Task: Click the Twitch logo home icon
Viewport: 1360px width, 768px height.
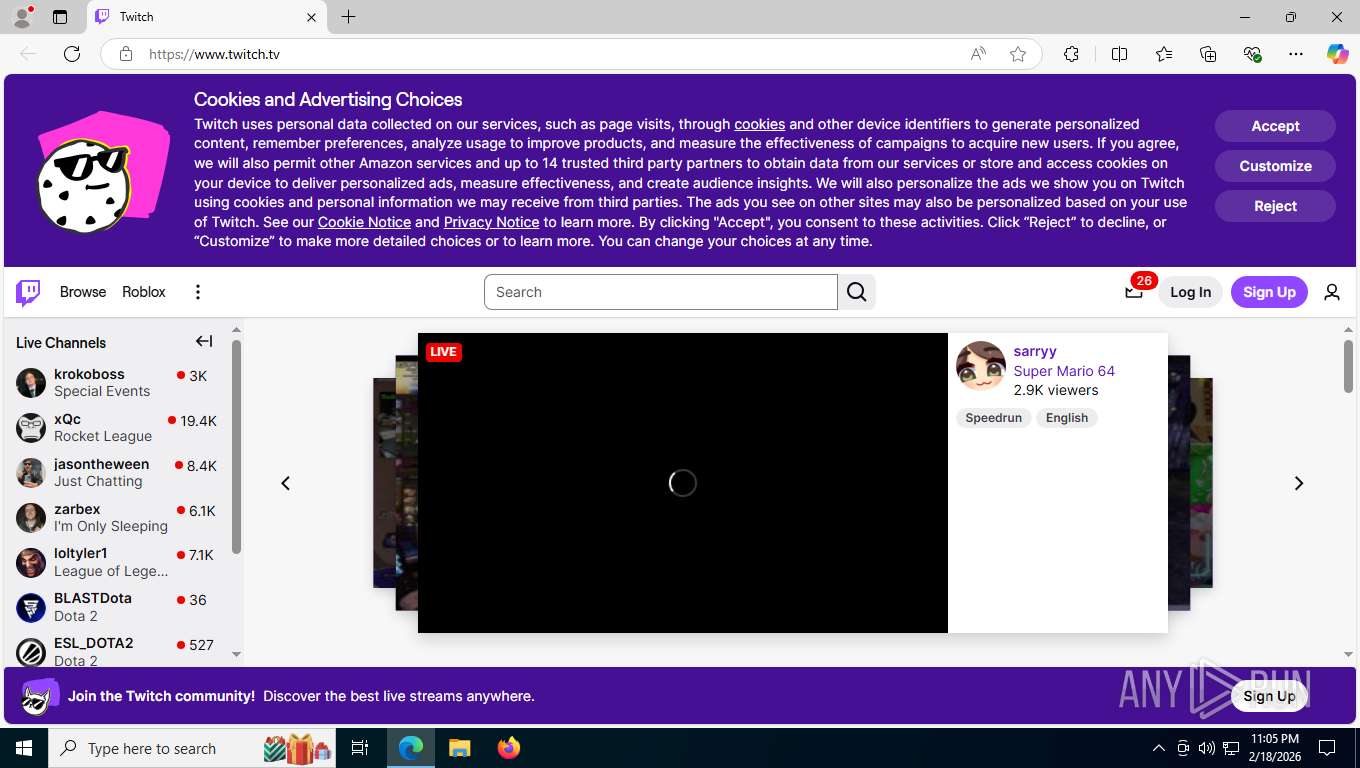Action: [28, 292]
